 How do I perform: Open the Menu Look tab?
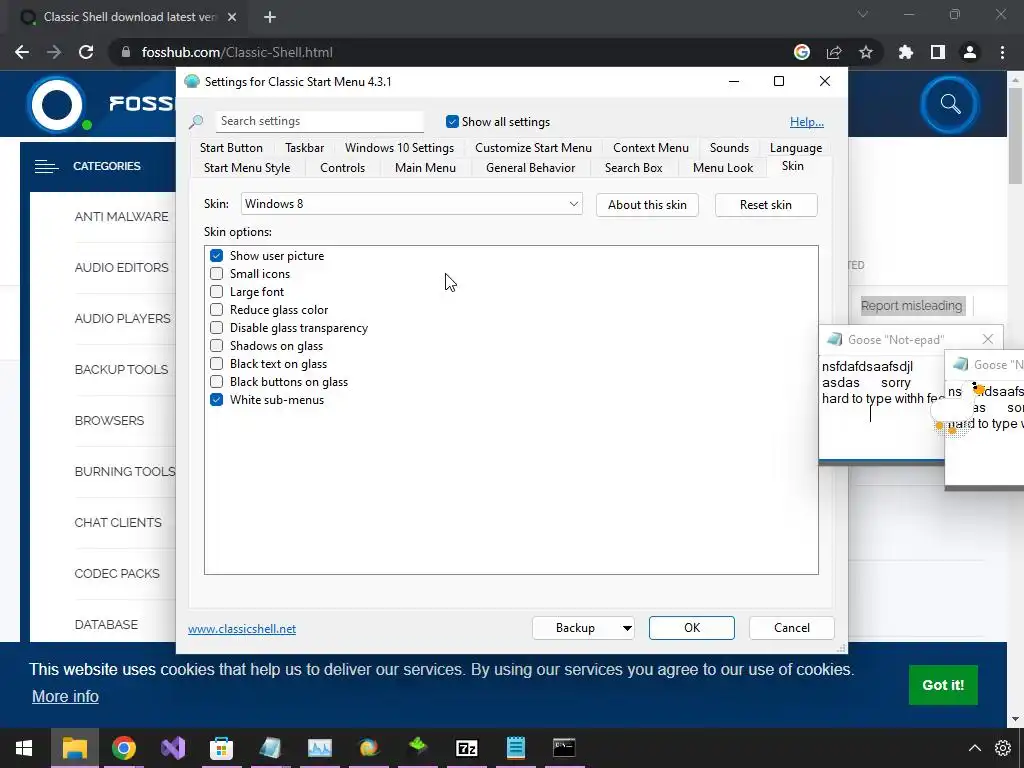[x=722, y=168]
